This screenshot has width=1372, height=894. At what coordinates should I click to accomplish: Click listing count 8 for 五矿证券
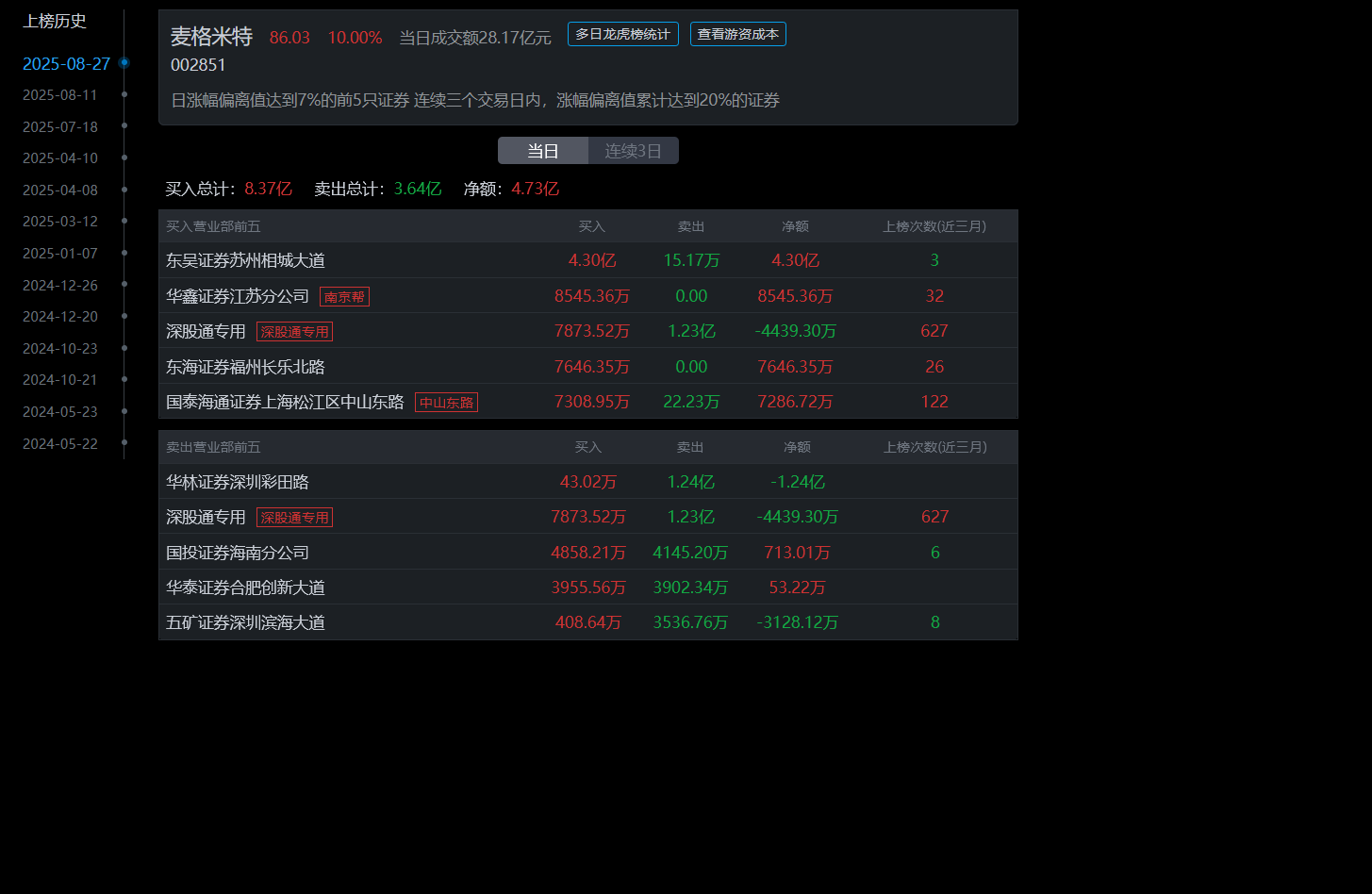[x=935, y=622]
